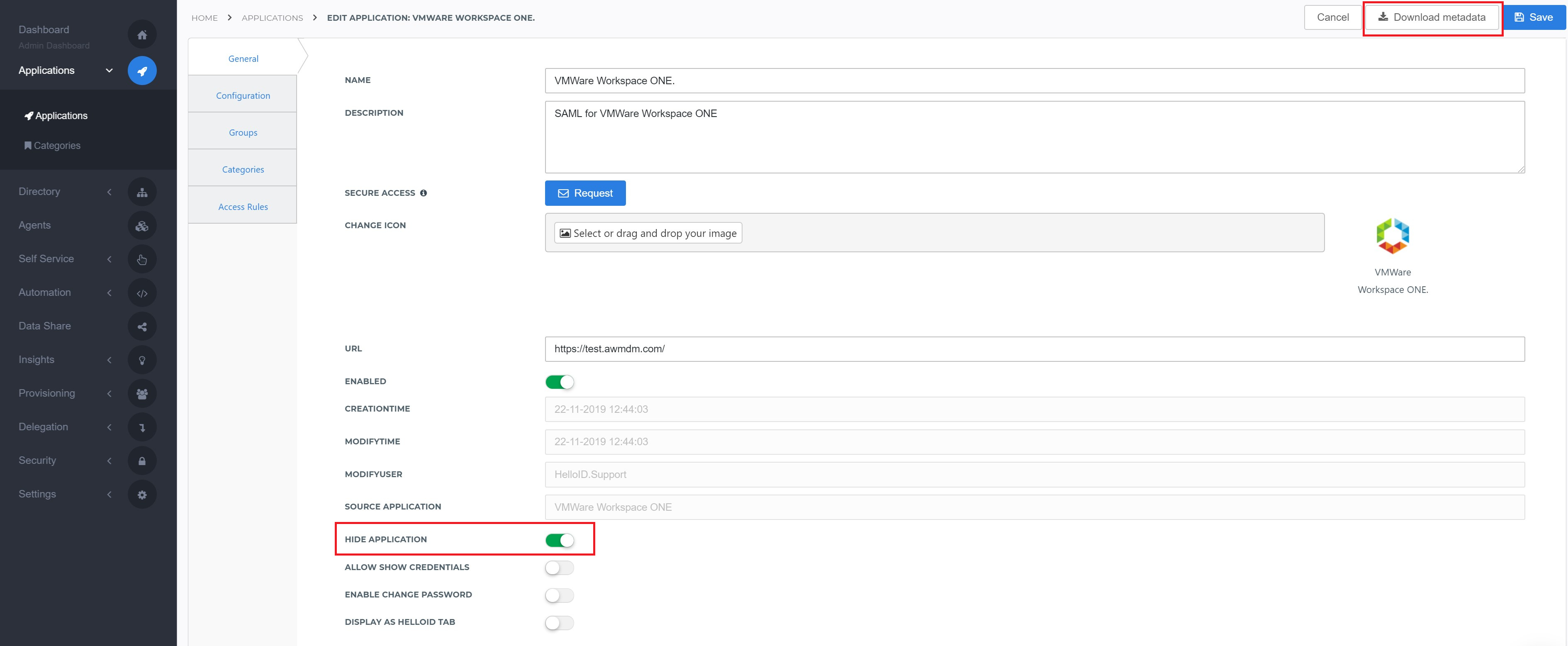
Task: Expand the Provisioning sidebar menu
Action: (109, 393)
